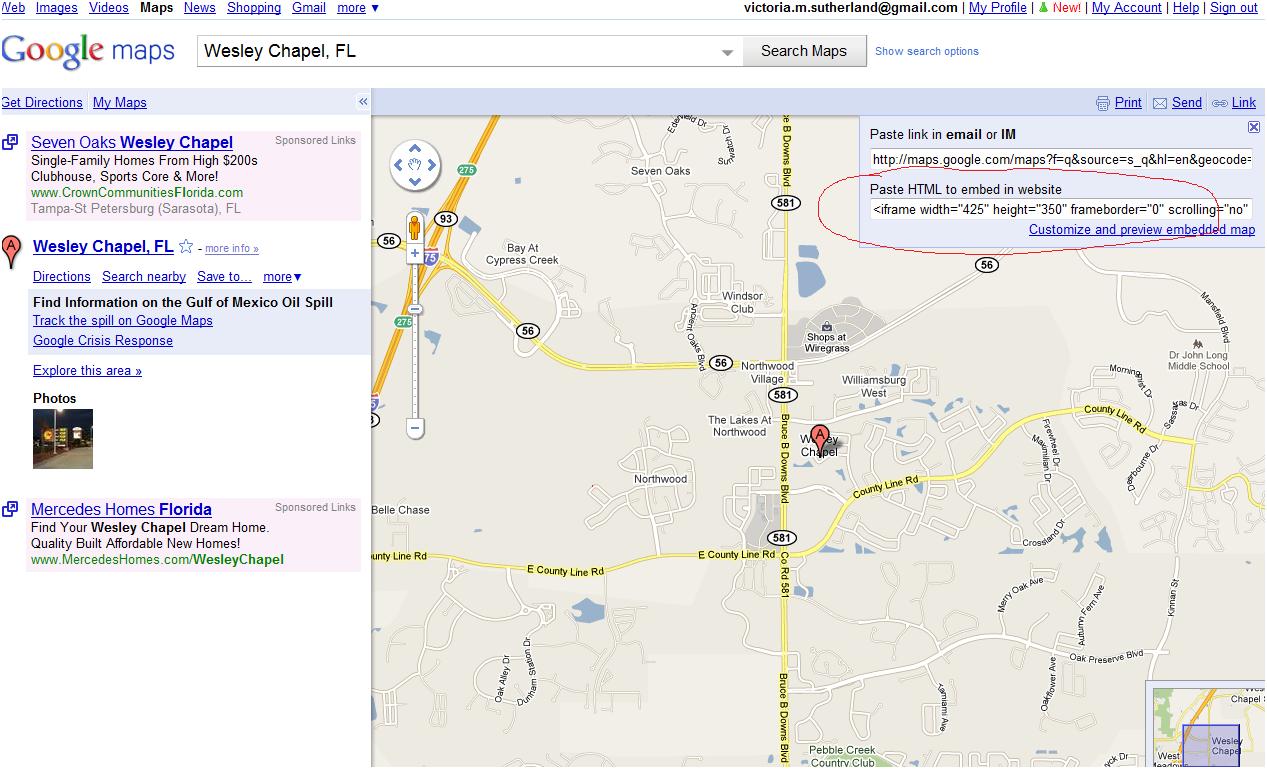The width and height of the screenshot is (1267, 769).
Task: Click Save to... link
Action: point(224,277)
